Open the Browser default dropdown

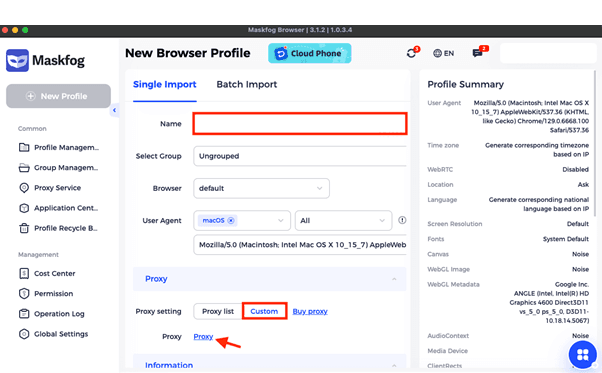pyautogui.click(x=261, y=188)
